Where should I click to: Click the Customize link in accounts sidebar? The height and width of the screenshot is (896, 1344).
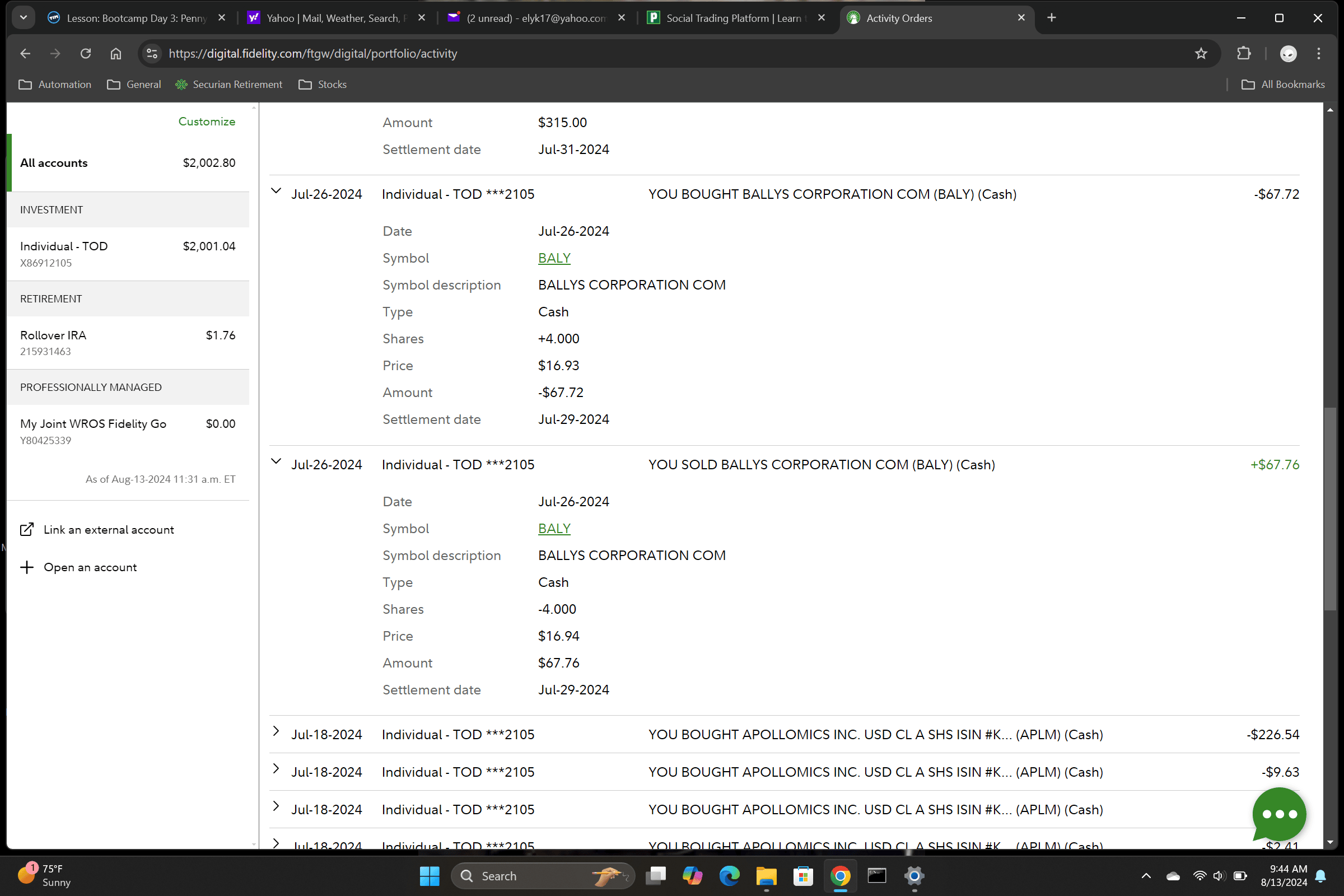[x=206, y=122]
